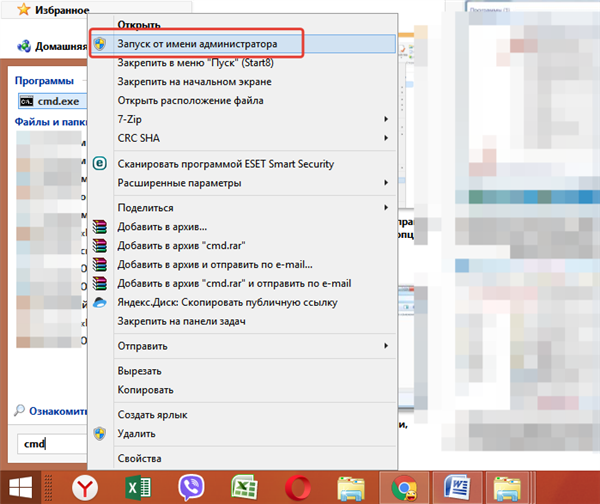Image resolution: width=600 pixels, height=504 pixels.
Task: Open the first File Explorer folder icon on the taskbar
Action: pos(351,488)
